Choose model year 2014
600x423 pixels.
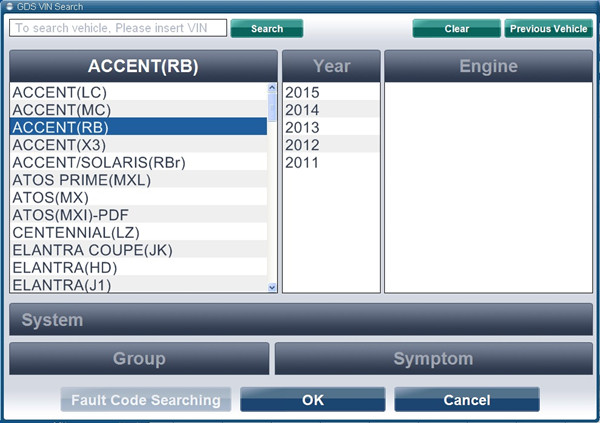pyautogui.click(x=331, y=109)
